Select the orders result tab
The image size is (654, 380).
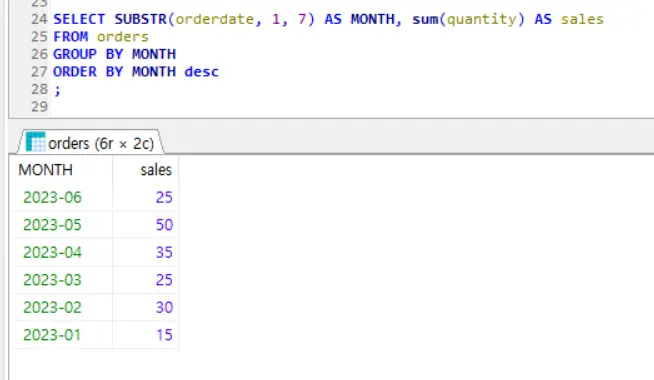pyautogui.click(x=90, y=142)
